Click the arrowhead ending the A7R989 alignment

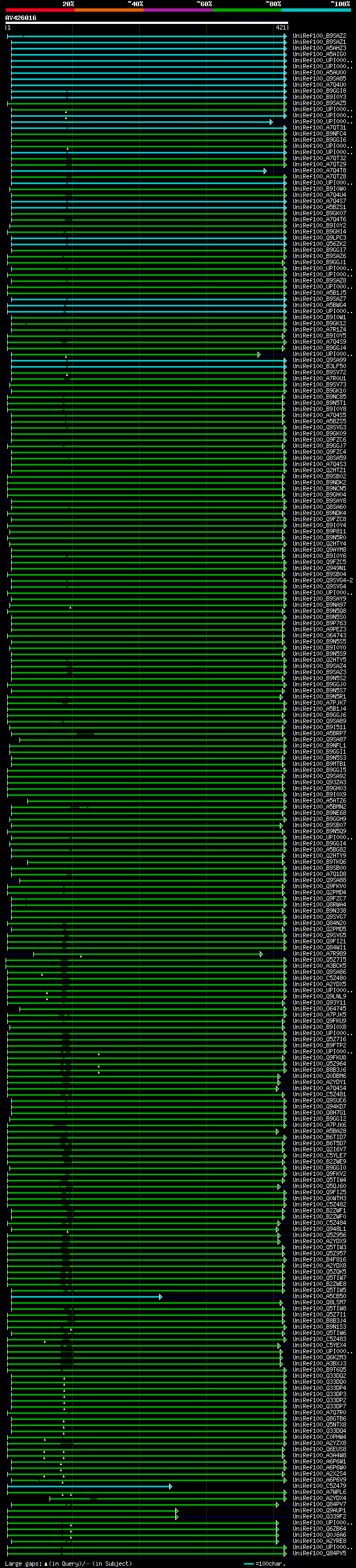[261, 954]
